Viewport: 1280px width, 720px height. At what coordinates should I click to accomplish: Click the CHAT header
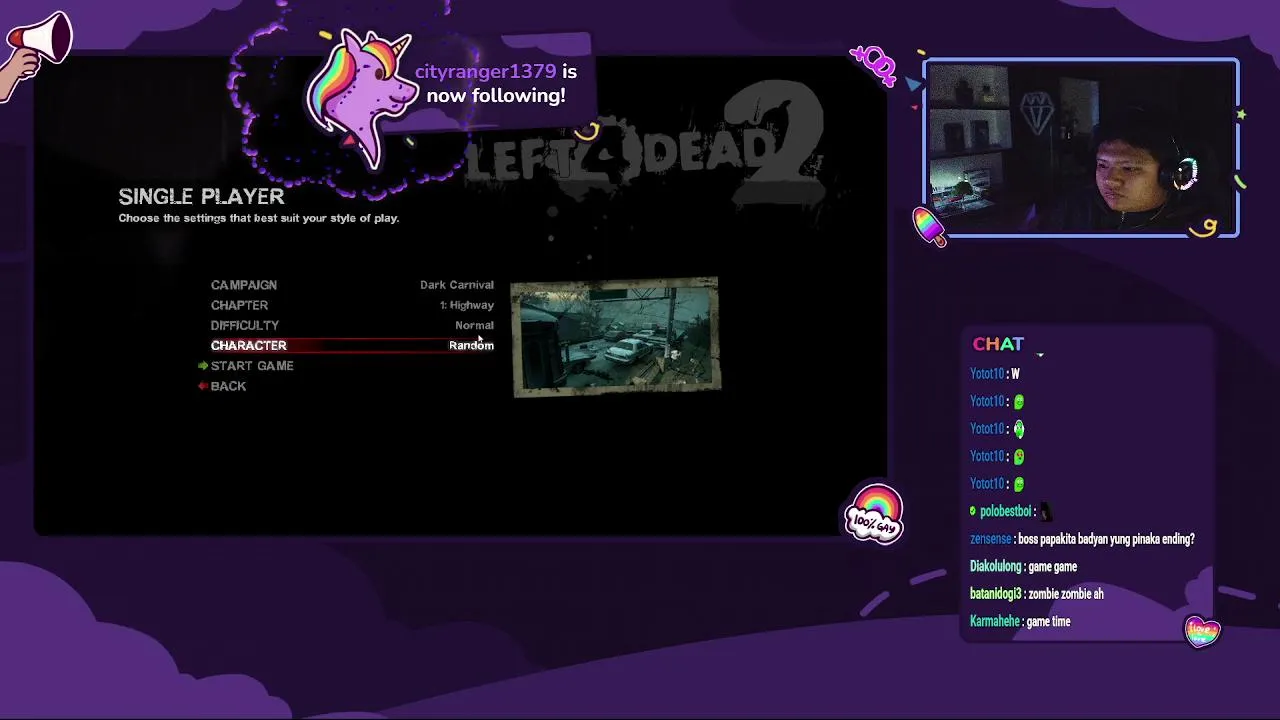tap(998, 344)
